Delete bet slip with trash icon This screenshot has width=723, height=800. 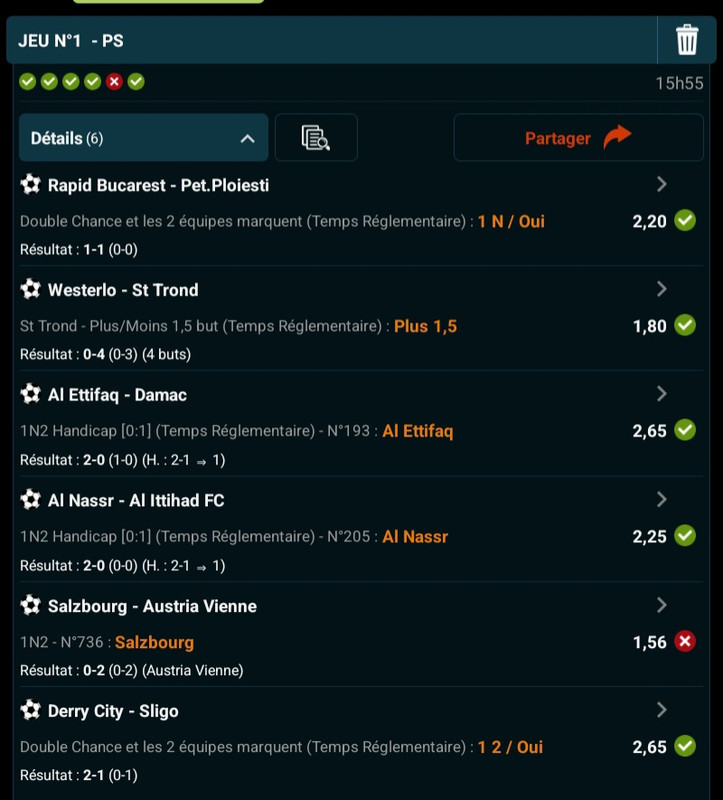pyautogui.click(x=687, y=40)
